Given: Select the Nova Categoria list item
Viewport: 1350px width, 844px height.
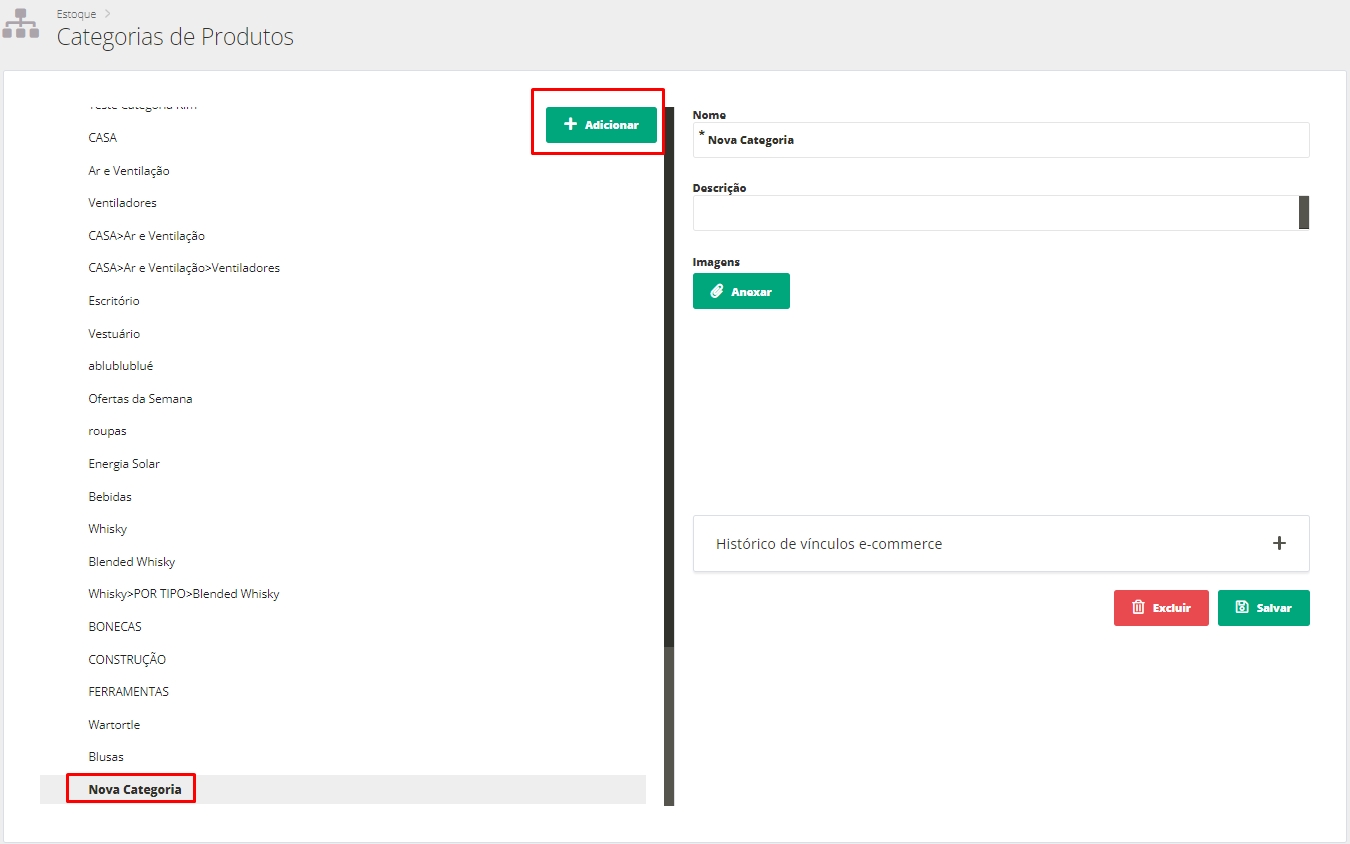Looking at the screenshot, I should tap(135, 789).
